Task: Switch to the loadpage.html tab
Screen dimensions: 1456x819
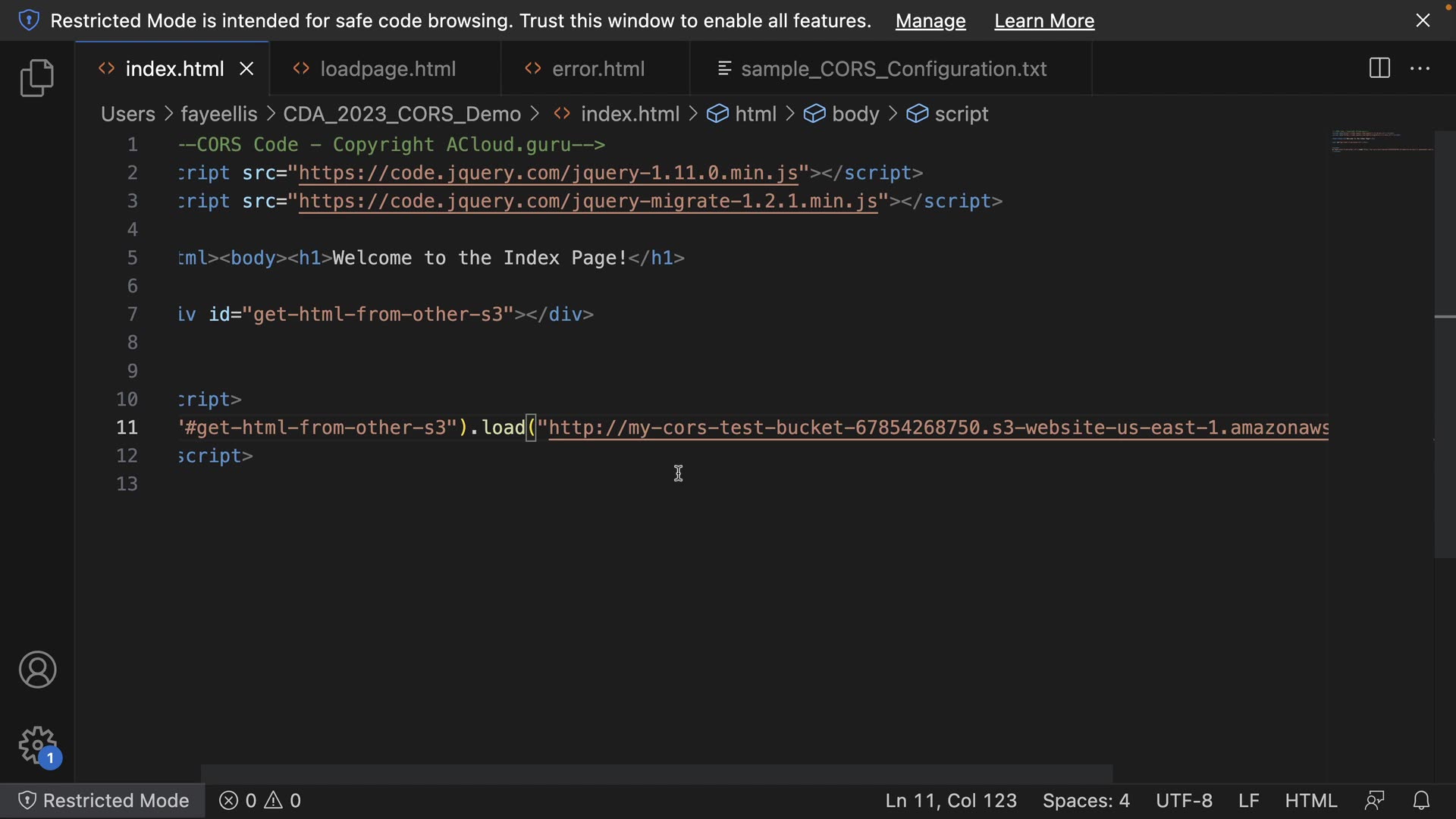Action: point(387,69)
